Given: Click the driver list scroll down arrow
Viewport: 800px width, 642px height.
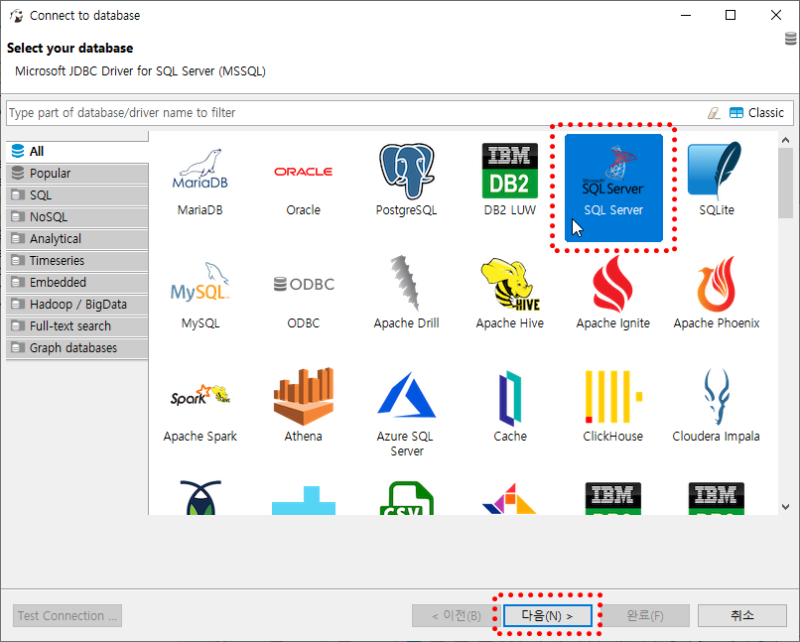Looking at the screenshot, I should [x=786, y=507].
